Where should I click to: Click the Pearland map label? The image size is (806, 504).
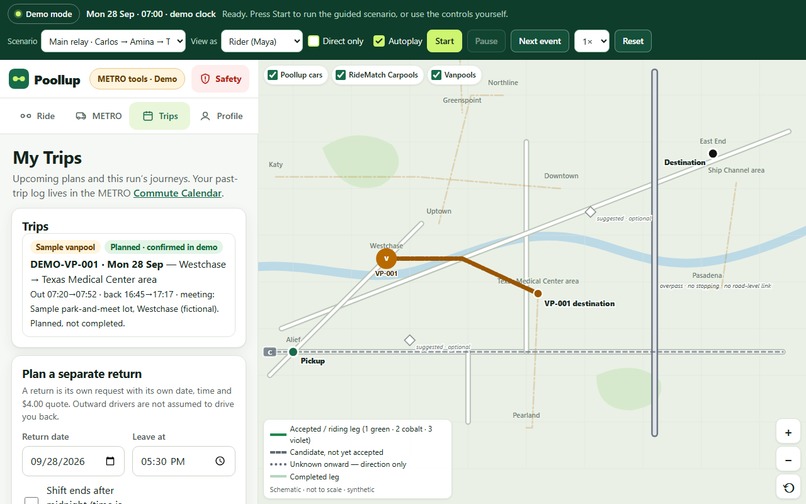[526, 415]
